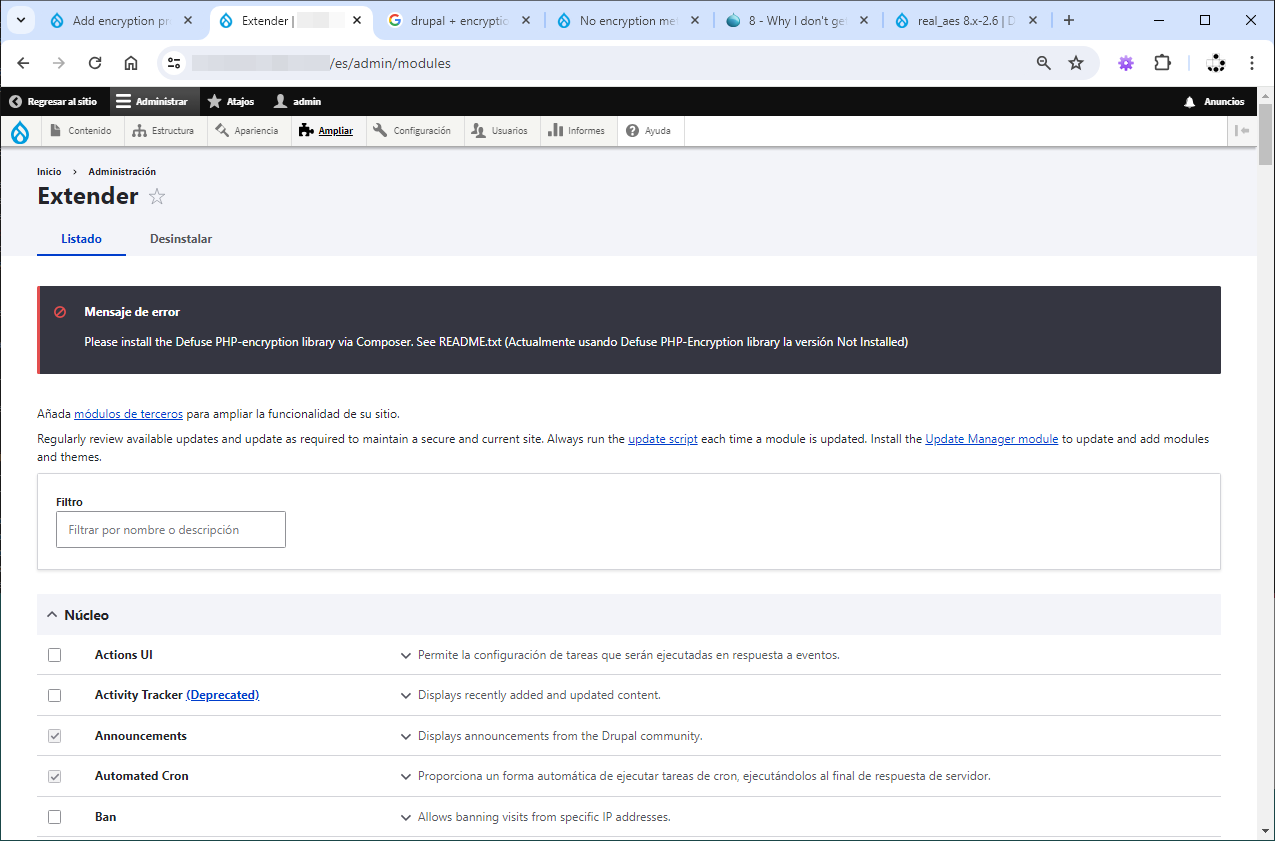This screenshot has width=1275, height=841.
Task: Open the tab search dropdown arrow
Action: click(20, 20)
